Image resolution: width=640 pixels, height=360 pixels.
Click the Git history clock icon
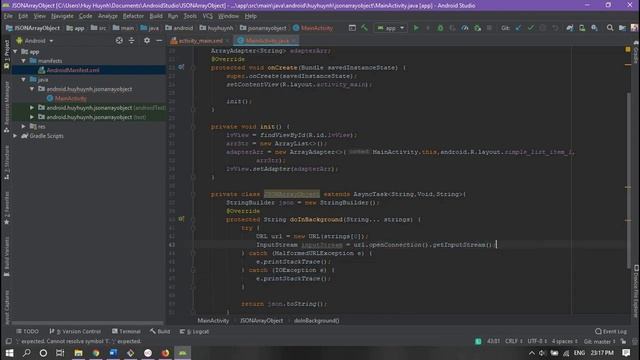(x=543, y=28)
